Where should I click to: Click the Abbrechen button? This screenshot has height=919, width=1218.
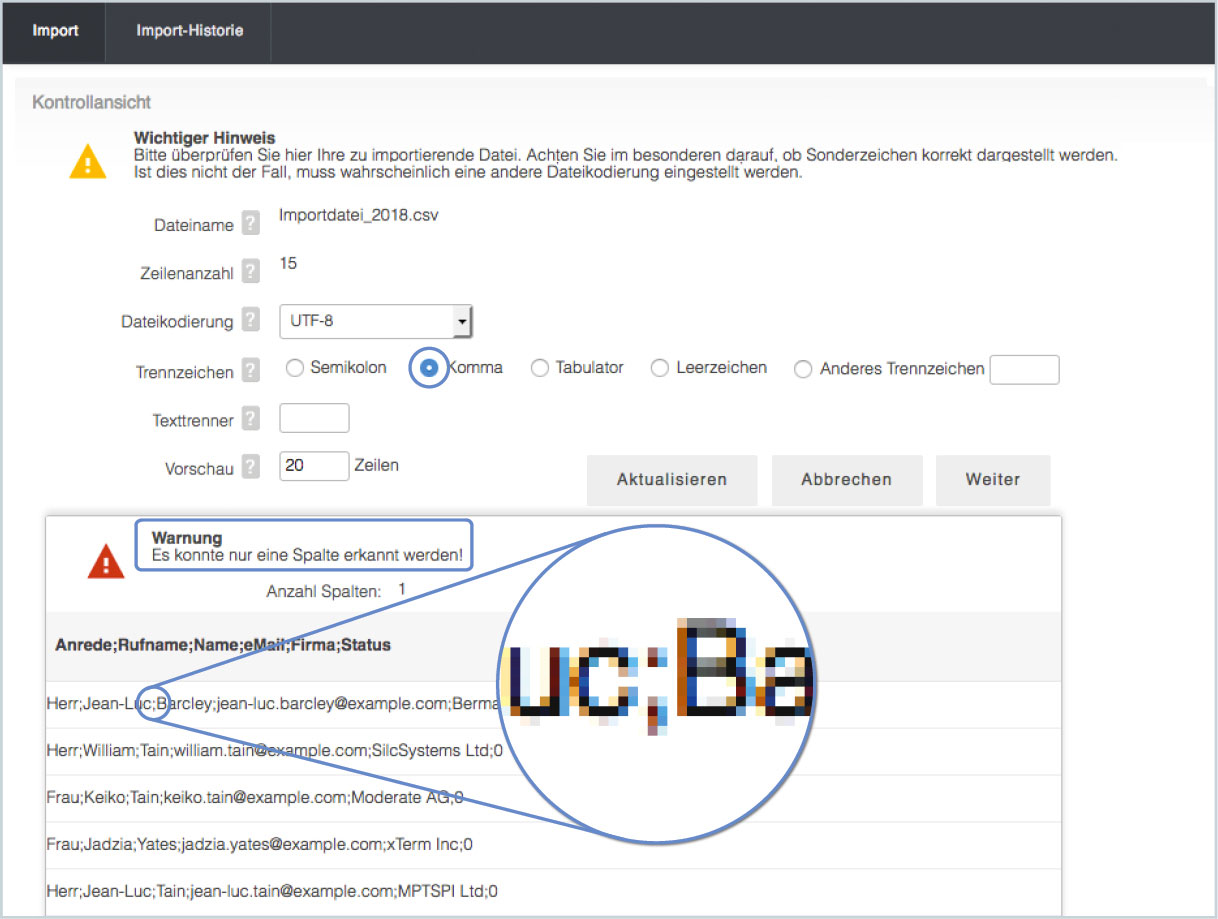click(846, 480)
